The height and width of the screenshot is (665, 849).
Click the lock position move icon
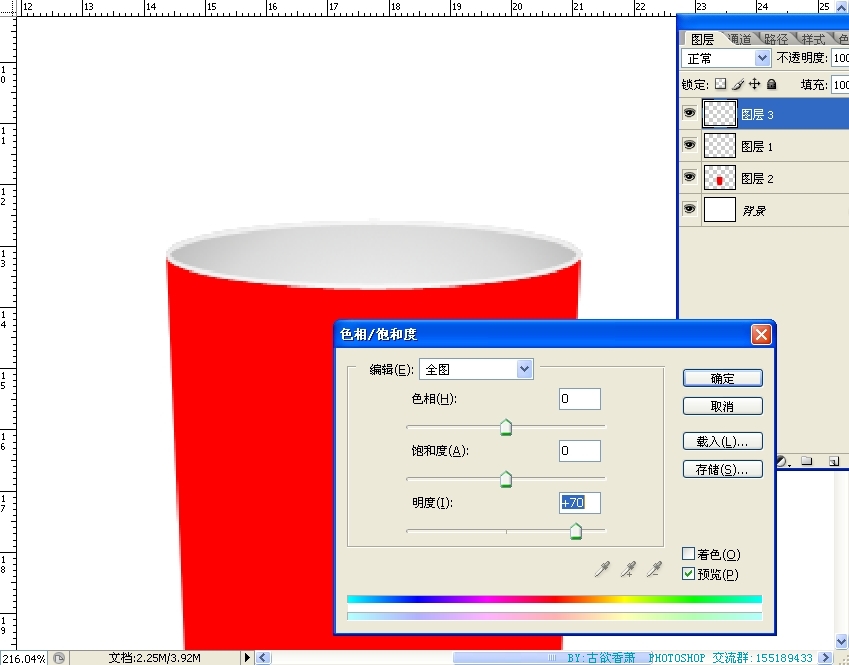click(755, 85)
